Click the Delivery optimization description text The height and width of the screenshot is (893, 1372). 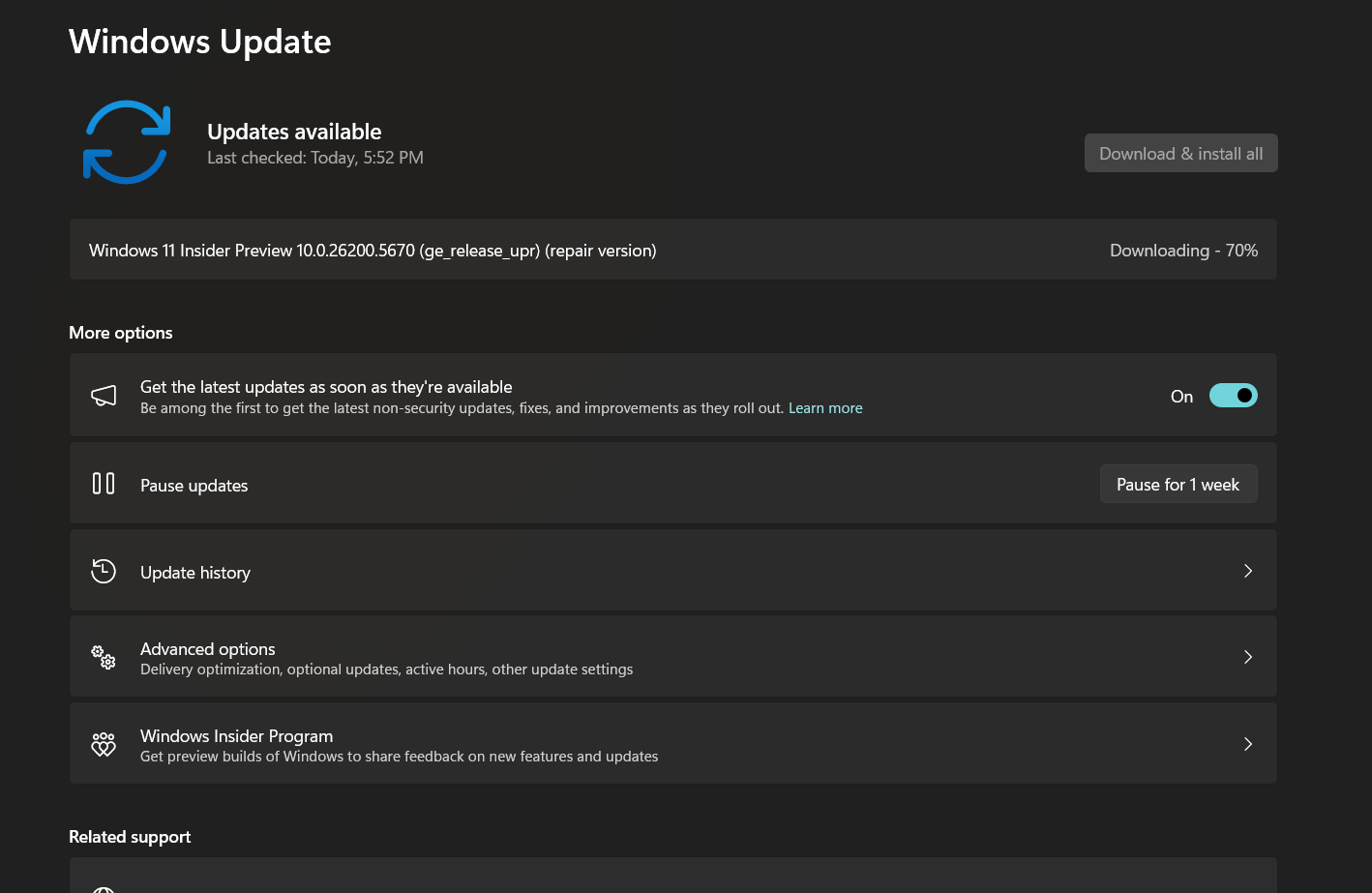coord(387,670)
